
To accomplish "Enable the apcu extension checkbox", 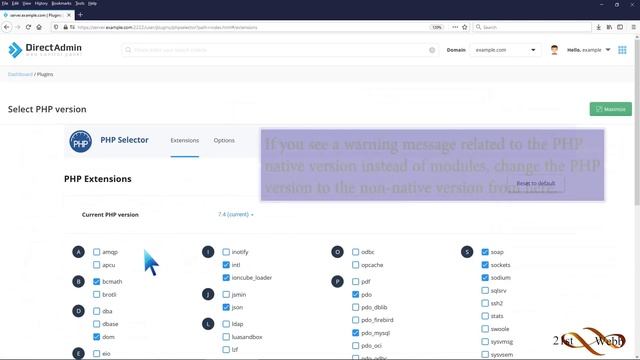I will pos(96,265).
